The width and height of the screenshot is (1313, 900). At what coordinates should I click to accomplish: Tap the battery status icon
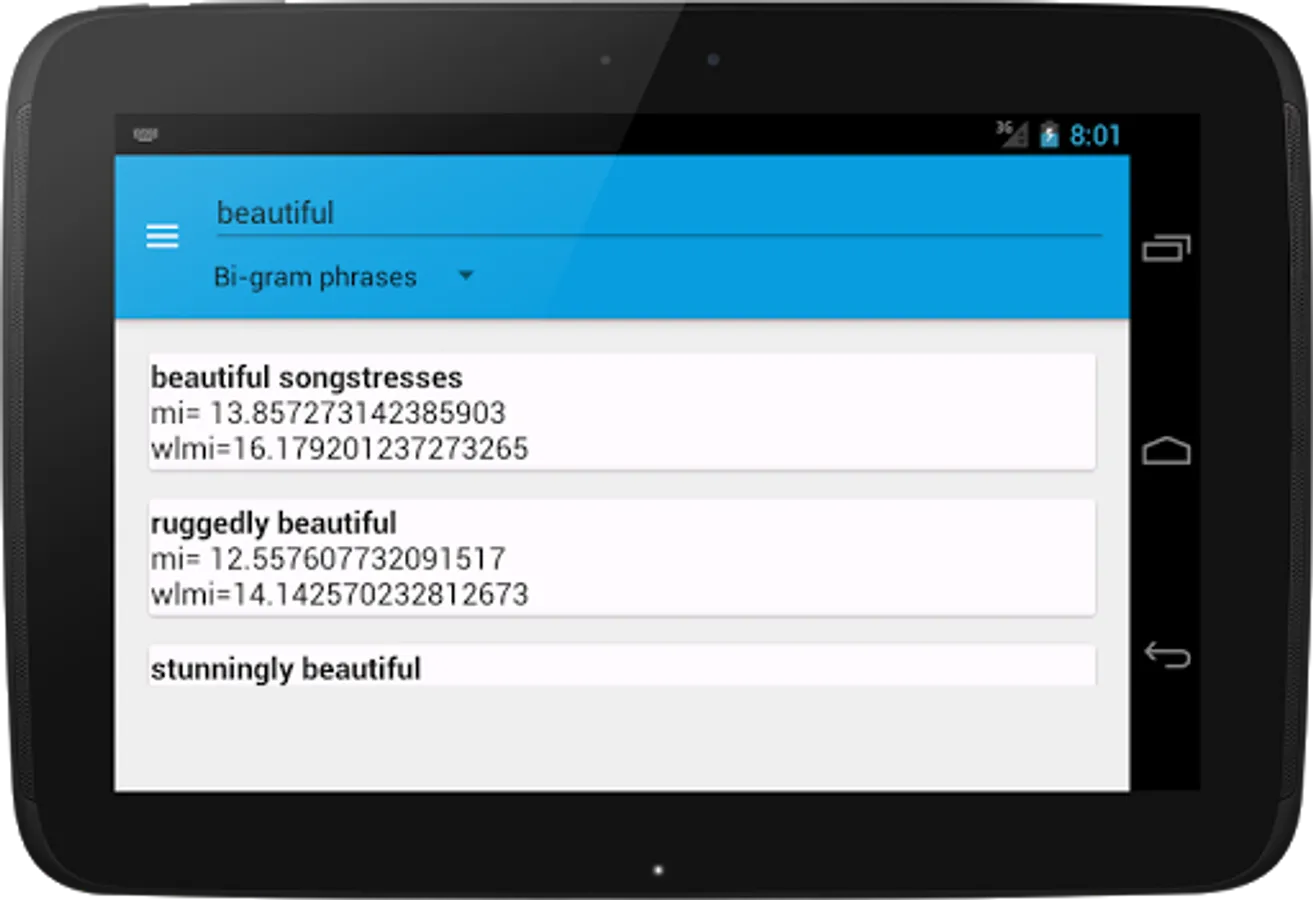(x=1049, y=135)
